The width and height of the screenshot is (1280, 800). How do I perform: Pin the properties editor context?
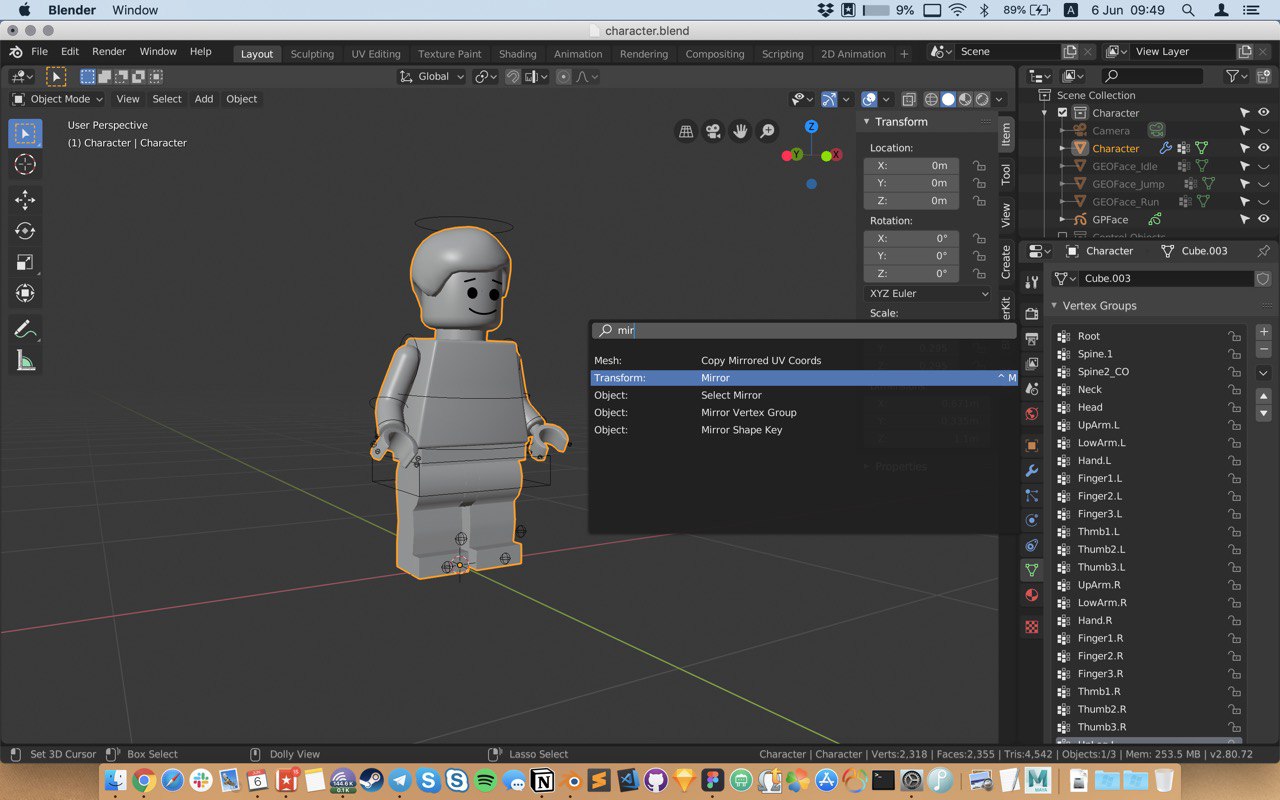click(x=1263, y=251)
